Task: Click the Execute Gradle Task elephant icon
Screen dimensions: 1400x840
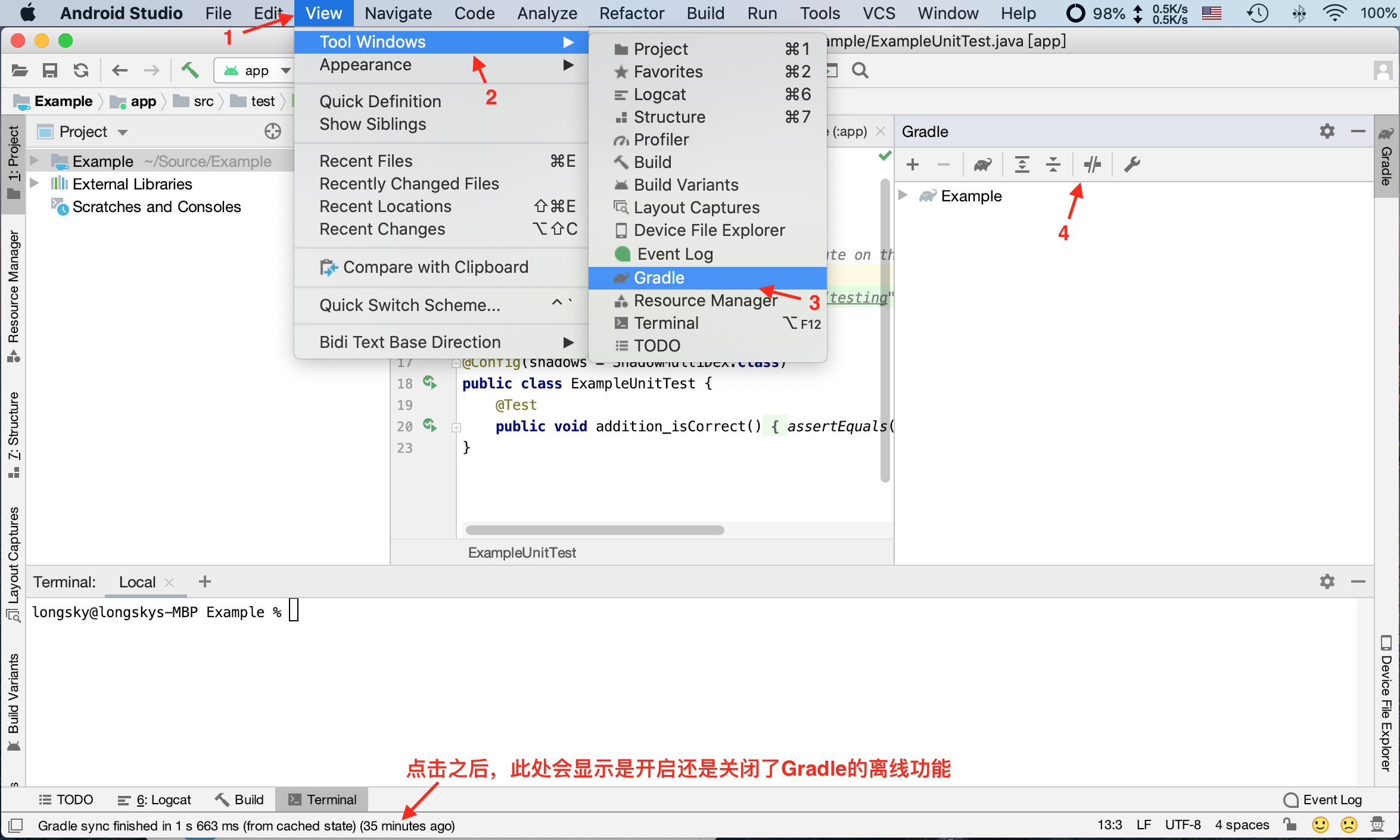Action: point(983,164)
